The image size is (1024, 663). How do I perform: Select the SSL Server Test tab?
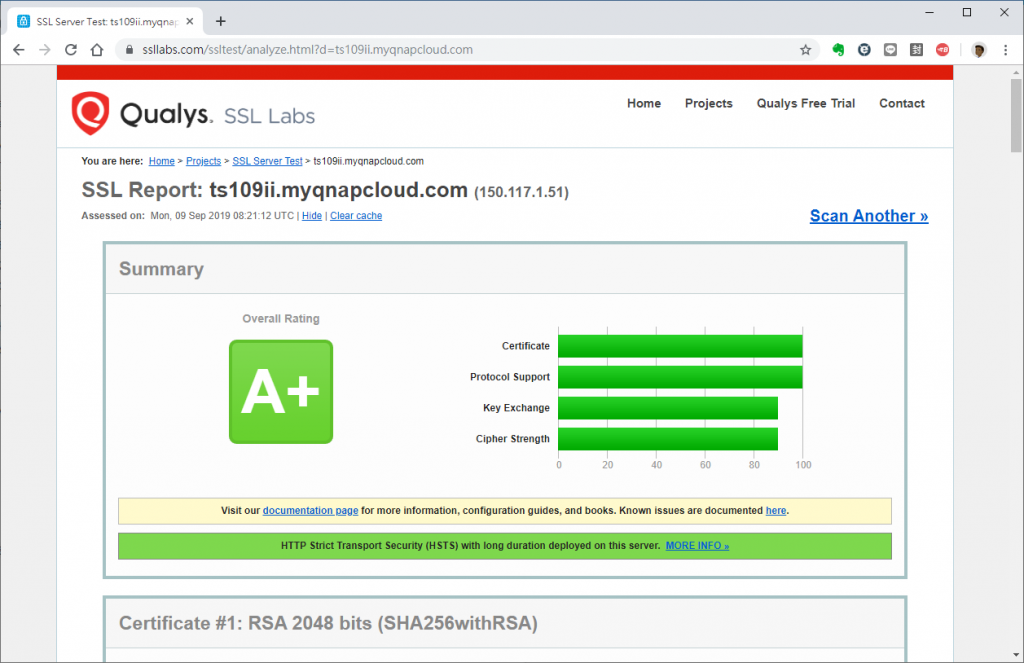click(x=106, y=22)
